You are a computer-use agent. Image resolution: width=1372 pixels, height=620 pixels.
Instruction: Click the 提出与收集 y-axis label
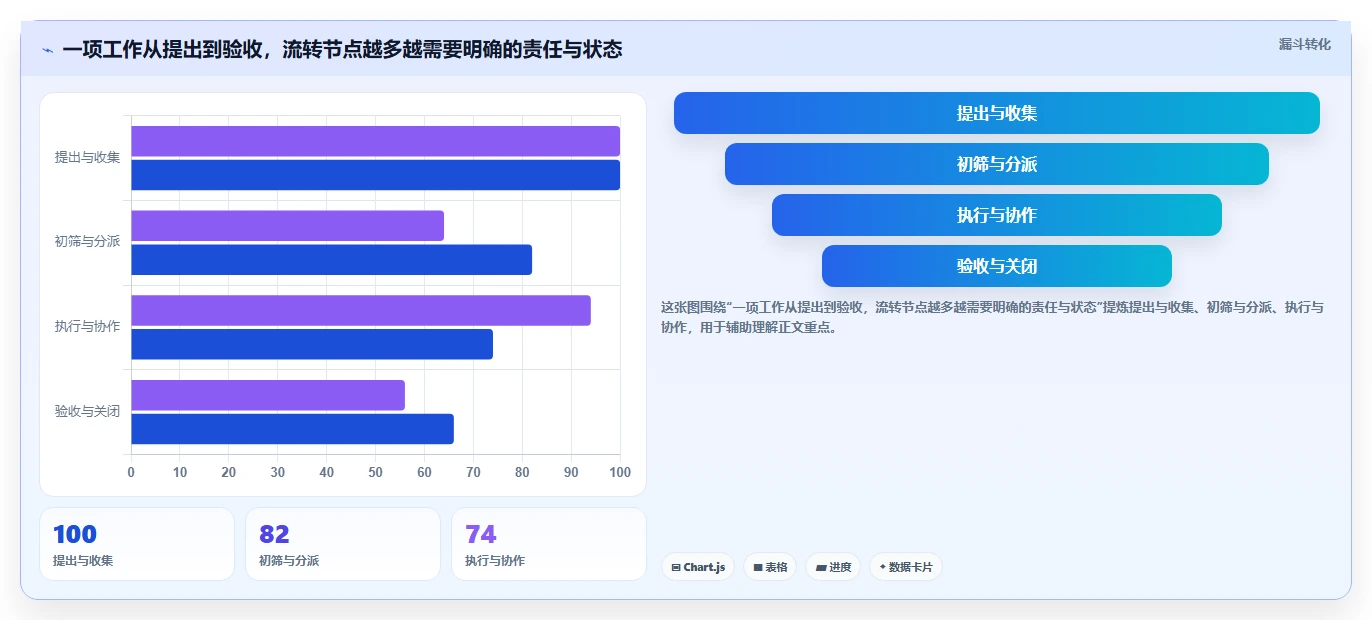pos(87,157)
